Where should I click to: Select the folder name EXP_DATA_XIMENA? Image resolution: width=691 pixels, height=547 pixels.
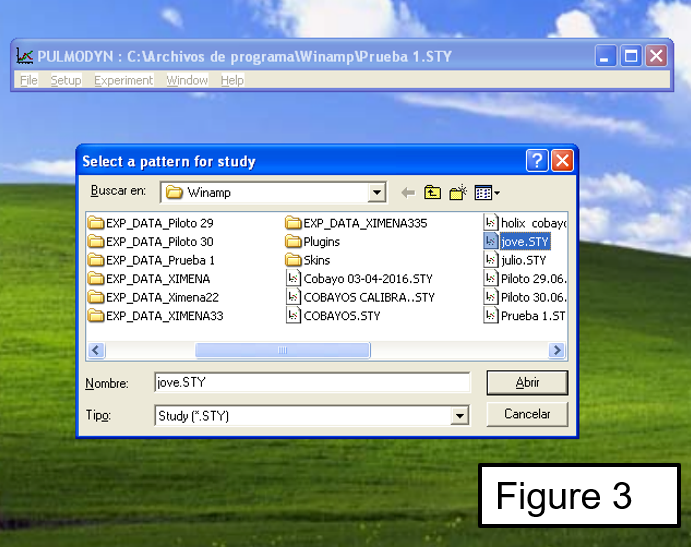click(158, 279)
